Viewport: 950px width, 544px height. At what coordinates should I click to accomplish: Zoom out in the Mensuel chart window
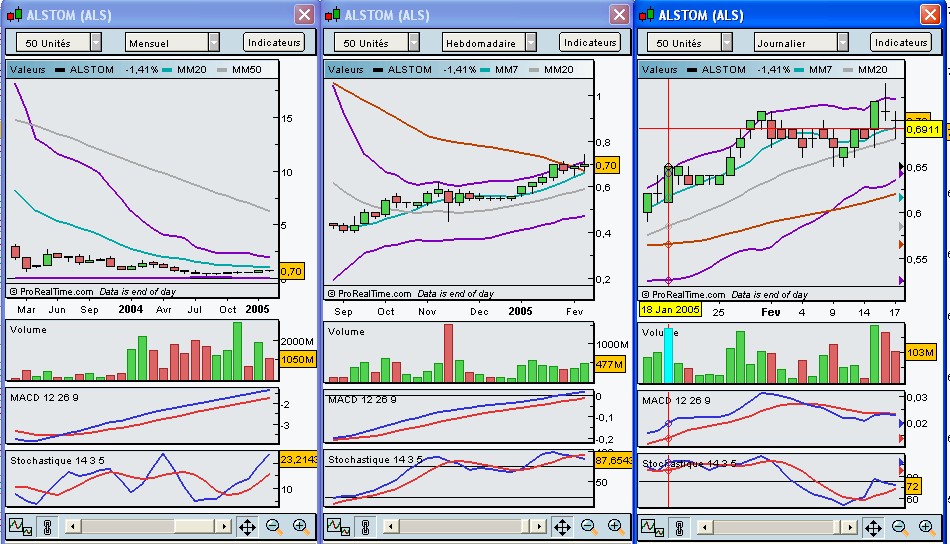pos(274,527)
